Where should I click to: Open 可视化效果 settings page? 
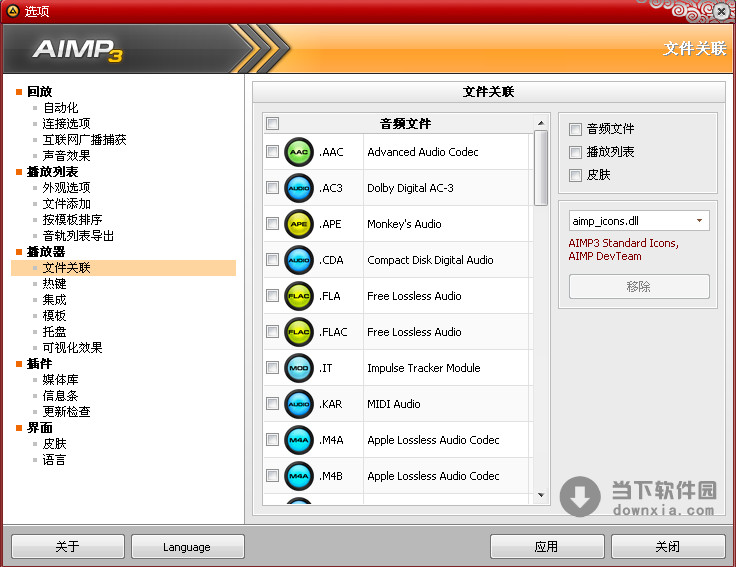pos(72,347)
